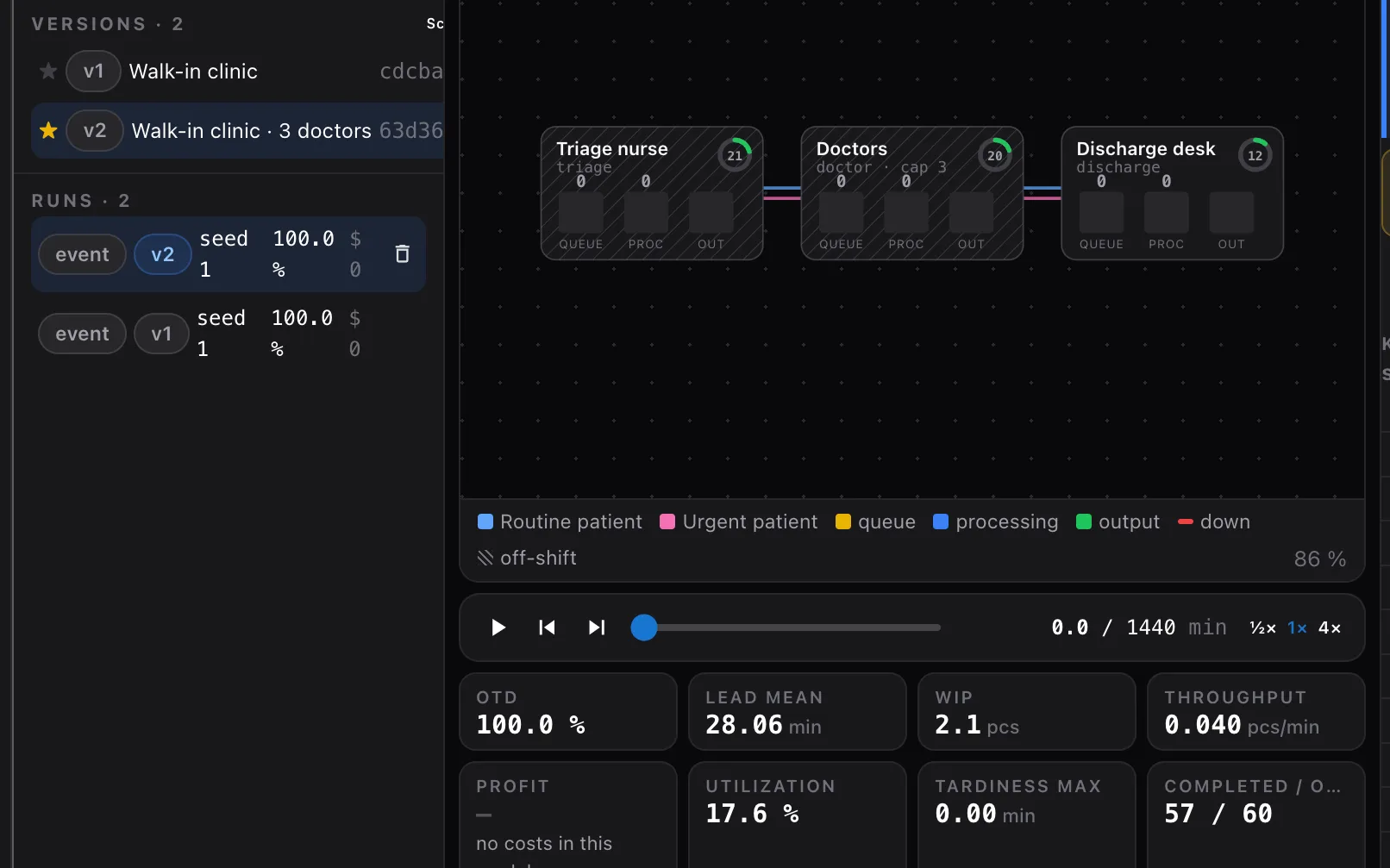The height and width of the screenshot is (868, 1390).
Task: Open the Walk-in clinic · 3 doctors version
Action: (x=238, y=131)
